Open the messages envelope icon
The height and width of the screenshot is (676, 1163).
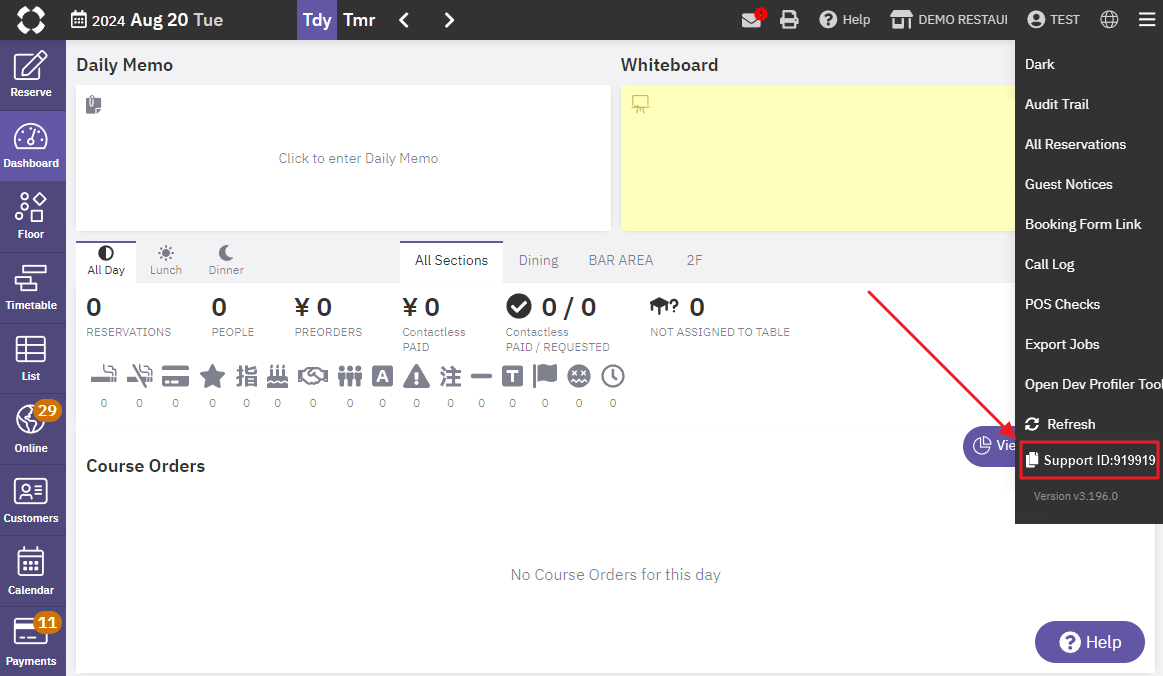[x=751, y=20]
